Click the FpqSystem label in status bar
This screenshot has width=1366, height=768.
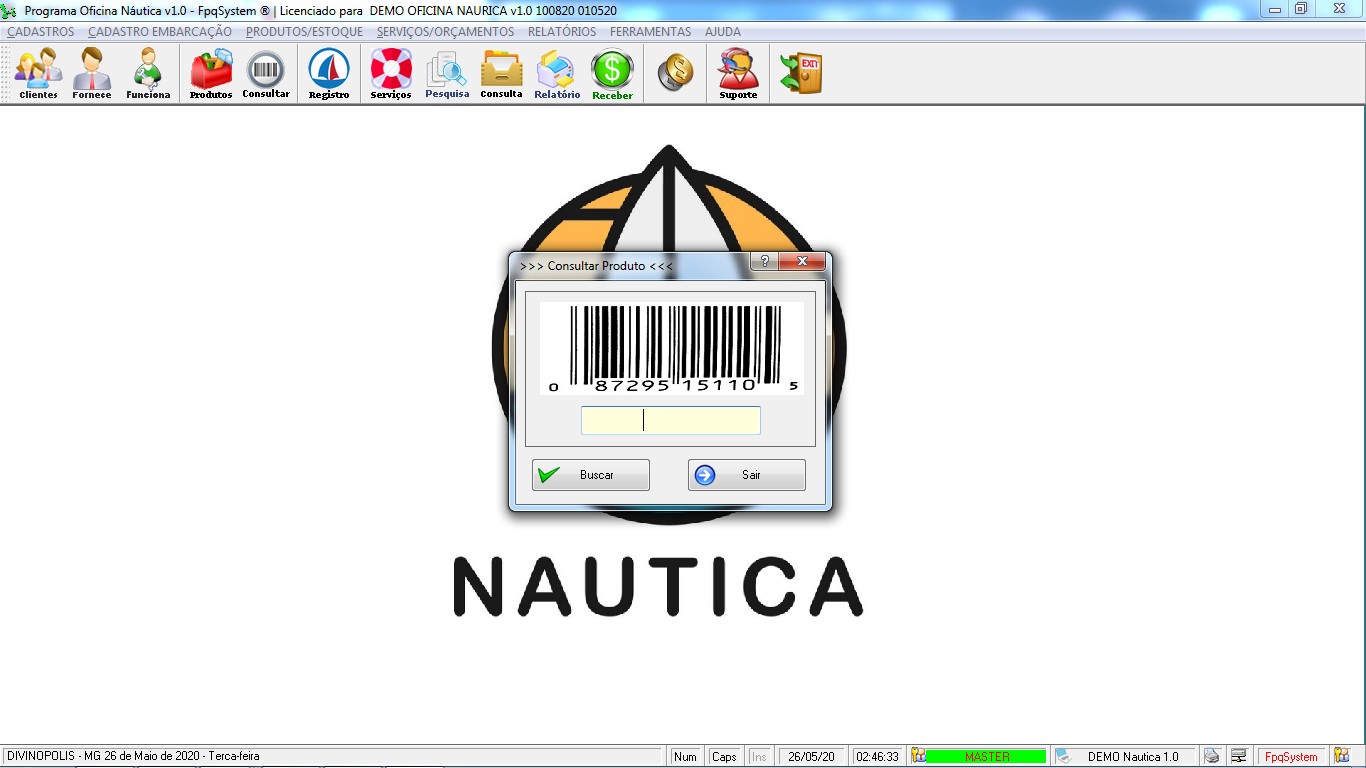[x=1292, y=756]
